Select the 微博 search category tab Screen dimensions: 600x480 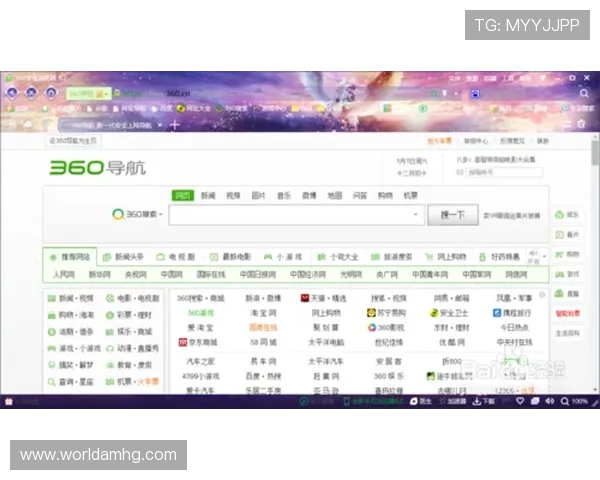point(309,196)
